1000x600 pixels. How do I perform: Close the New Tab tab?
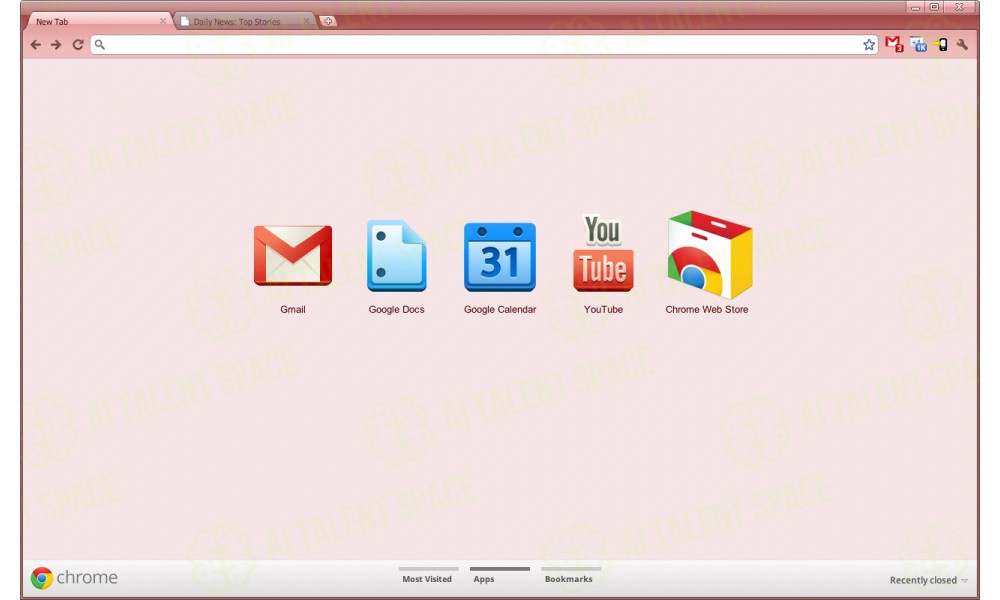tap(163, 21)
